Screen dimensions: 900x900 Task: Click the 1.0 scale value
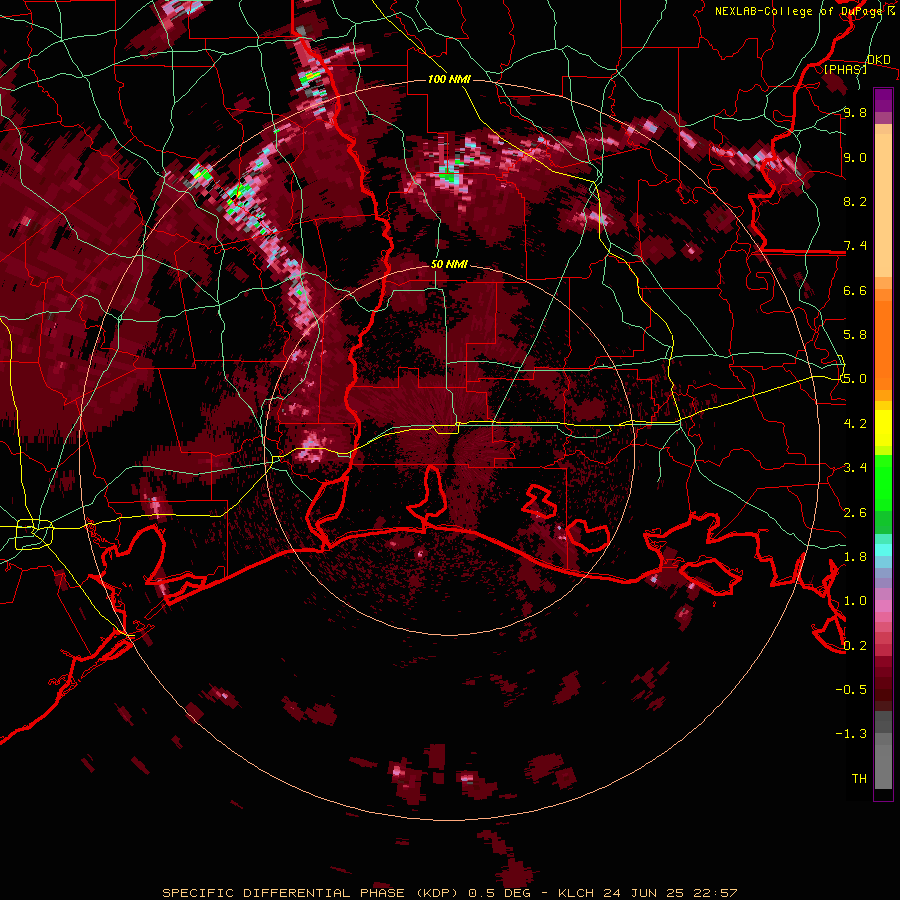point(855,601)
